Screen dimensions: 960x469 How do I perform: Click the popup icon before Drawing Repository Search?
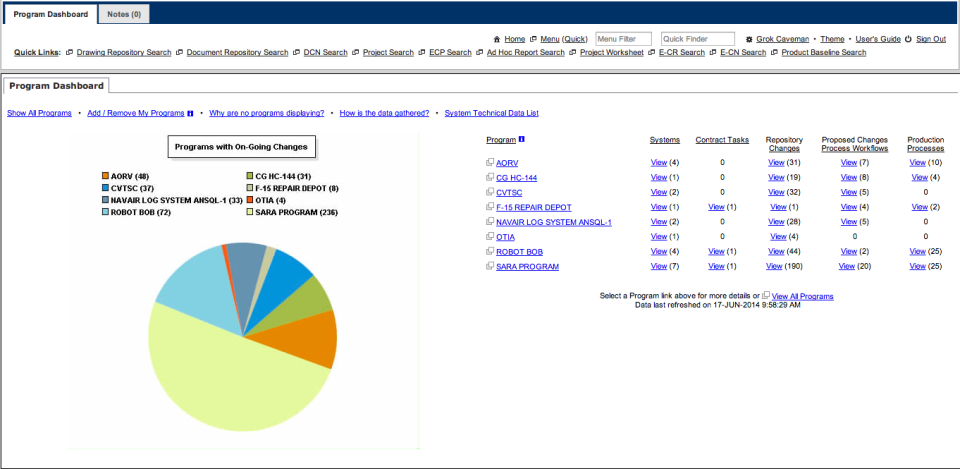(x=69, y=53)
